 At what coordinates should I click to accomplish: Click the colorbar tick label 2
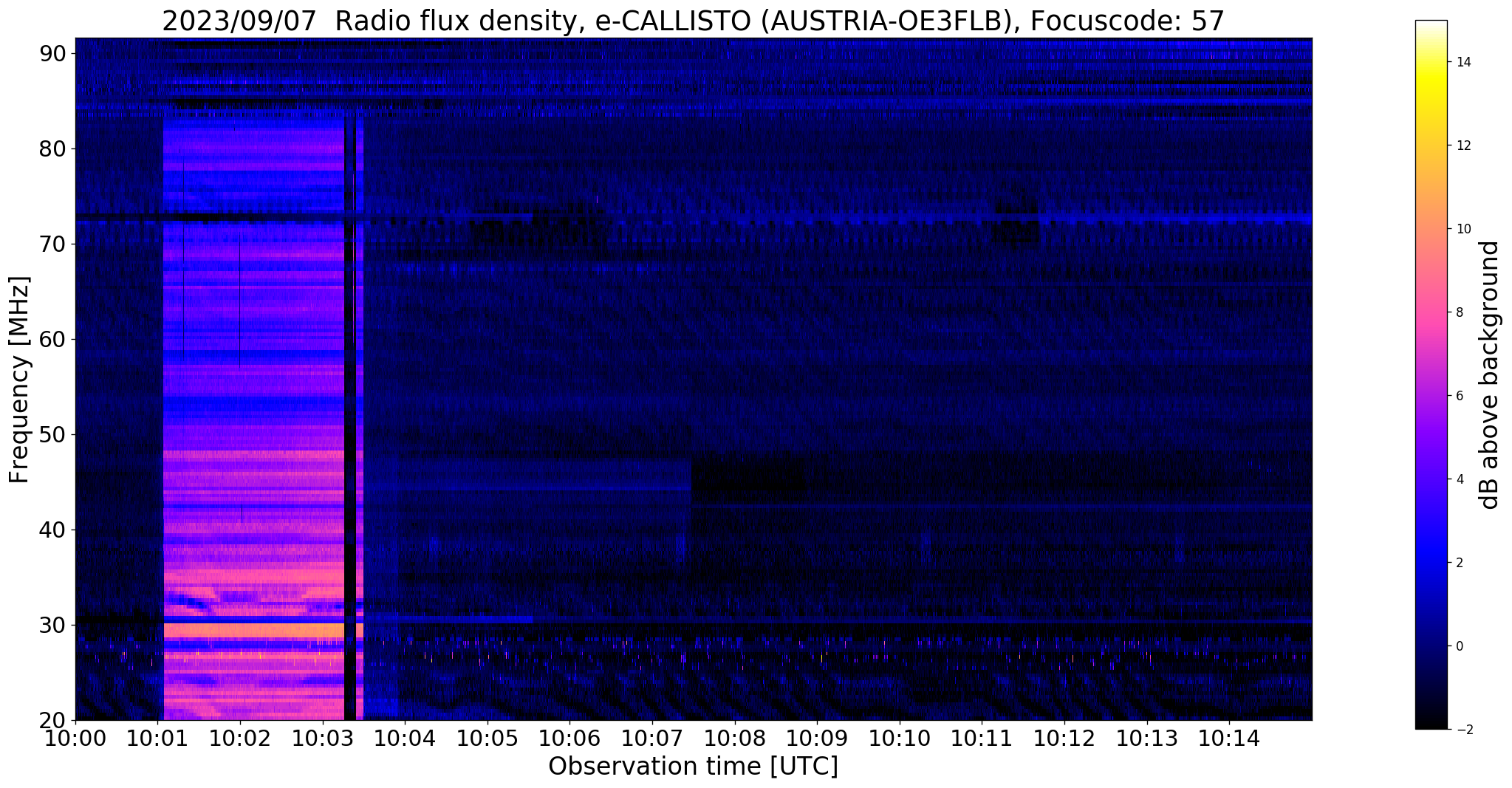tap(1459, 563)
